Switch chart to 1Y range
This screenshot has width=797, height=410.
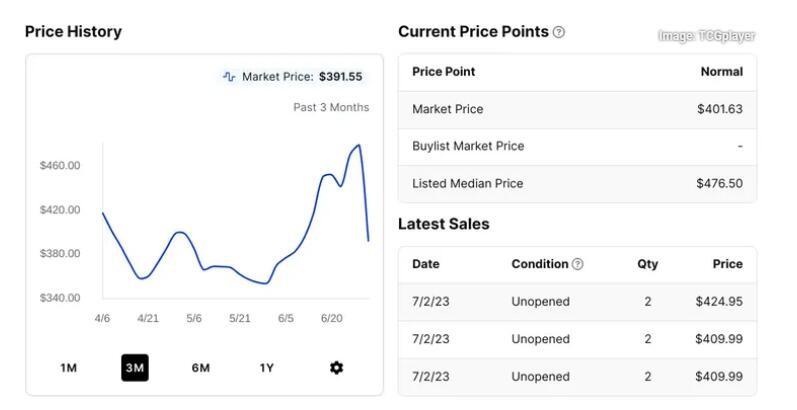tap(267, 368)
